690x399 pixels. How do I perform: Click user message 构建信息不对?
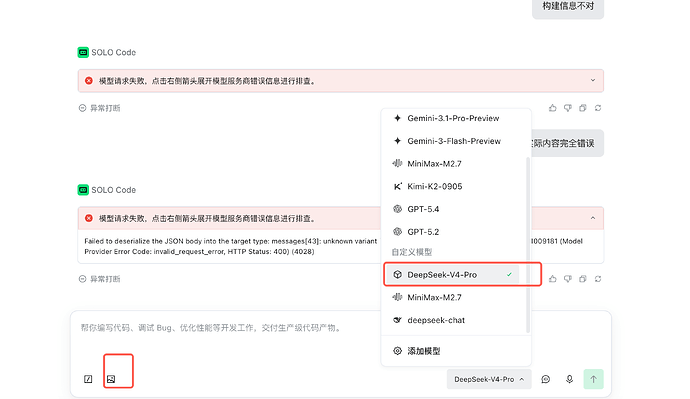coord(568,6)
